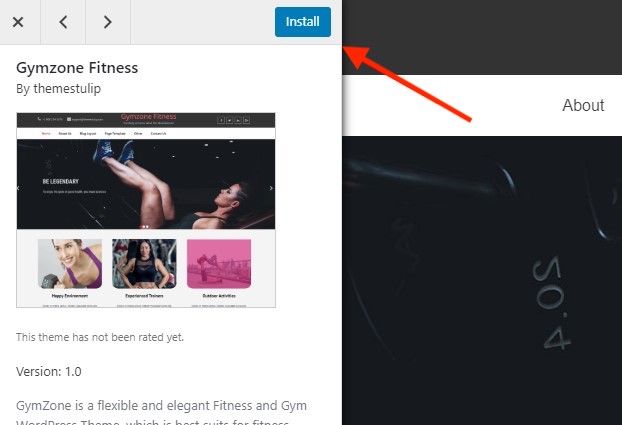This screenshot has width=622, height=425.
Task: Click the pink Outdoor Activities image
Action: 219,263
